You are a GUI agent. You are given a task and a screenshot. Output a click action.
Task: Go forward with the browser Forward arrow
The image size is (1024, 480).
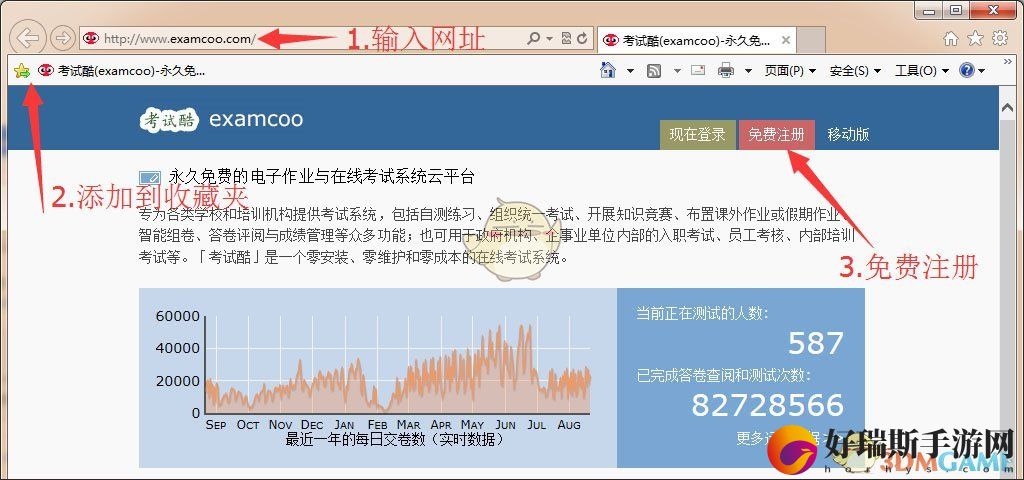pyautogui.click(x=63, y=39)
